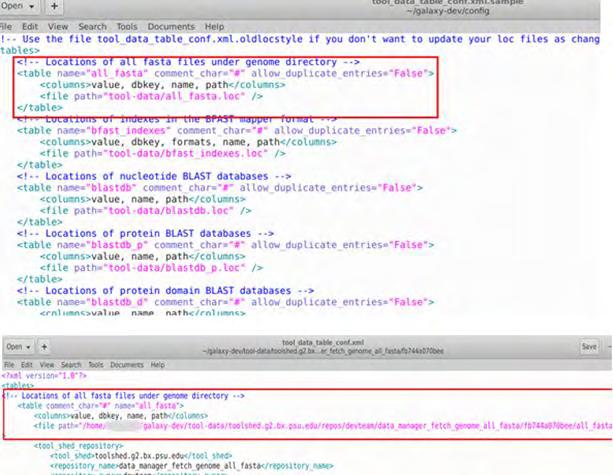Open Search menu in top editor window

pyautogui.click(x=92, y=27)
